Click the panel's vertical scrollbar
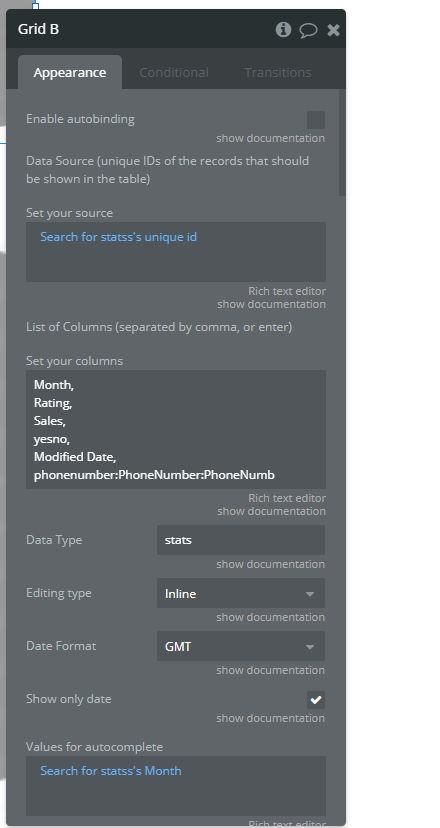The width and height of the screenshot is (440, 828). point(342,143)
